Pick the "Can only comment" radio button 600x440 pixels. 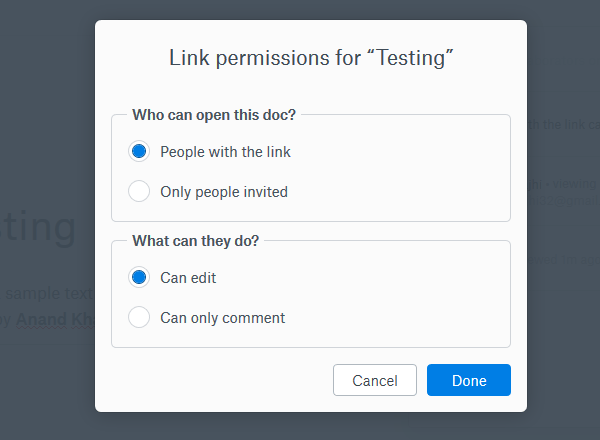point(140,318)
